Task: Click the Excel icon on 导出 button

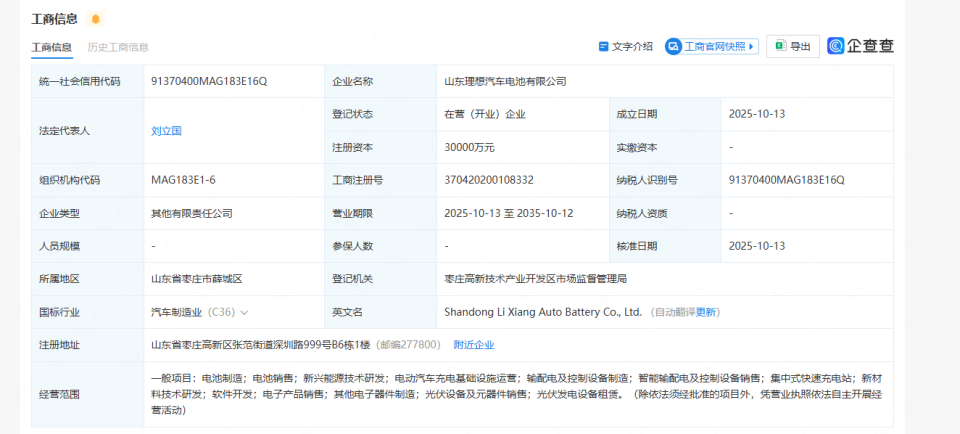Action: 781,46
